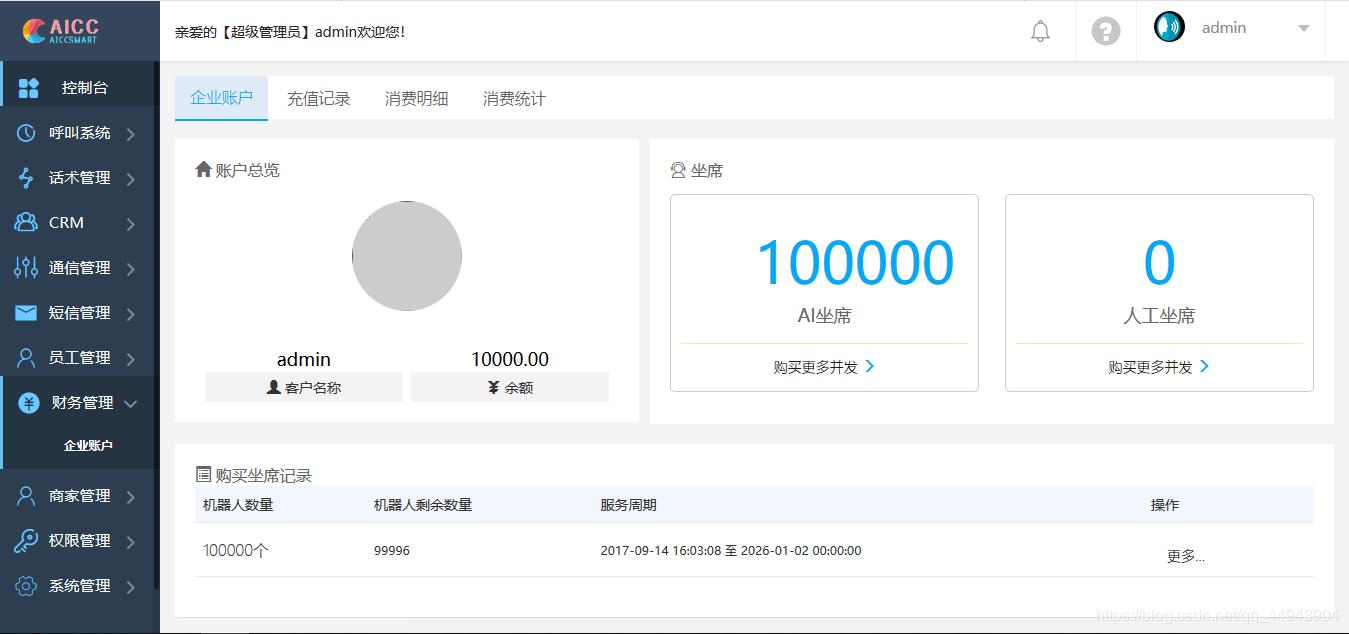Image resolution: width=1349 pixels, height=634 pixels.
Task: Open the admin user dropdown arrow
Action: point(1303,29)
